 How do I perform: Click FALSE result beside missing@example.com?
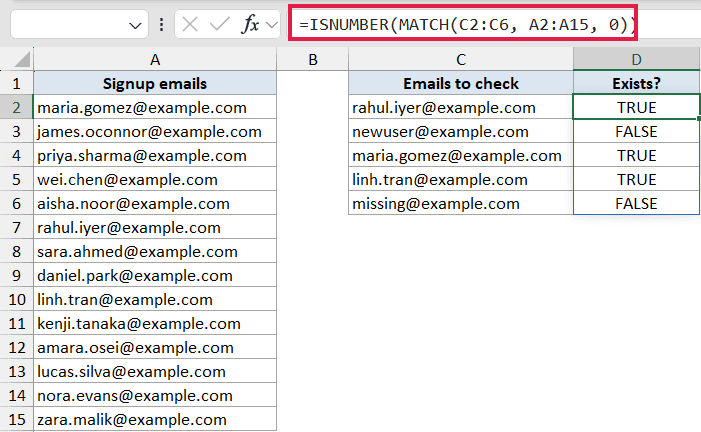pos(636,203)
